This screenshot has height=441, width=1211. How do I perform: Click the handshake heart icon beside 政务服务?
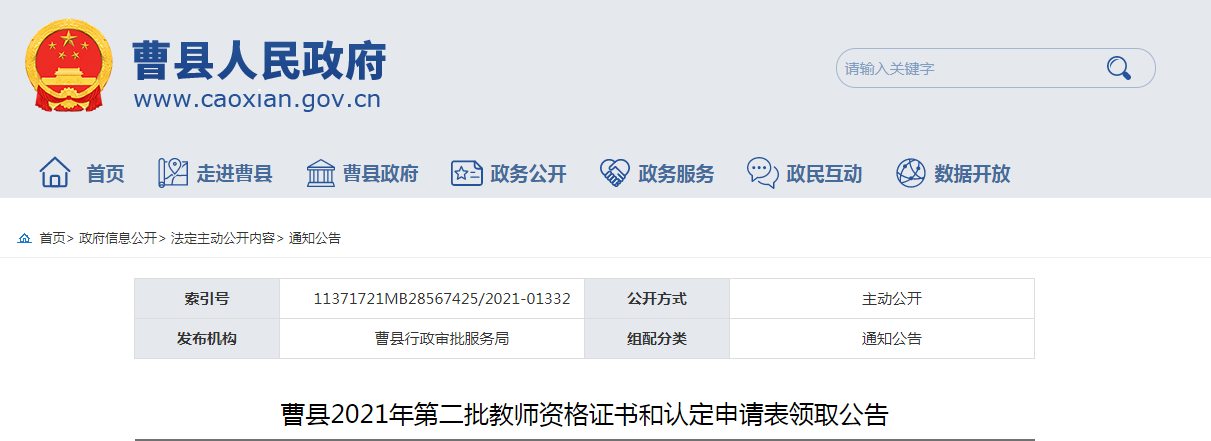(x=614, y=173)
